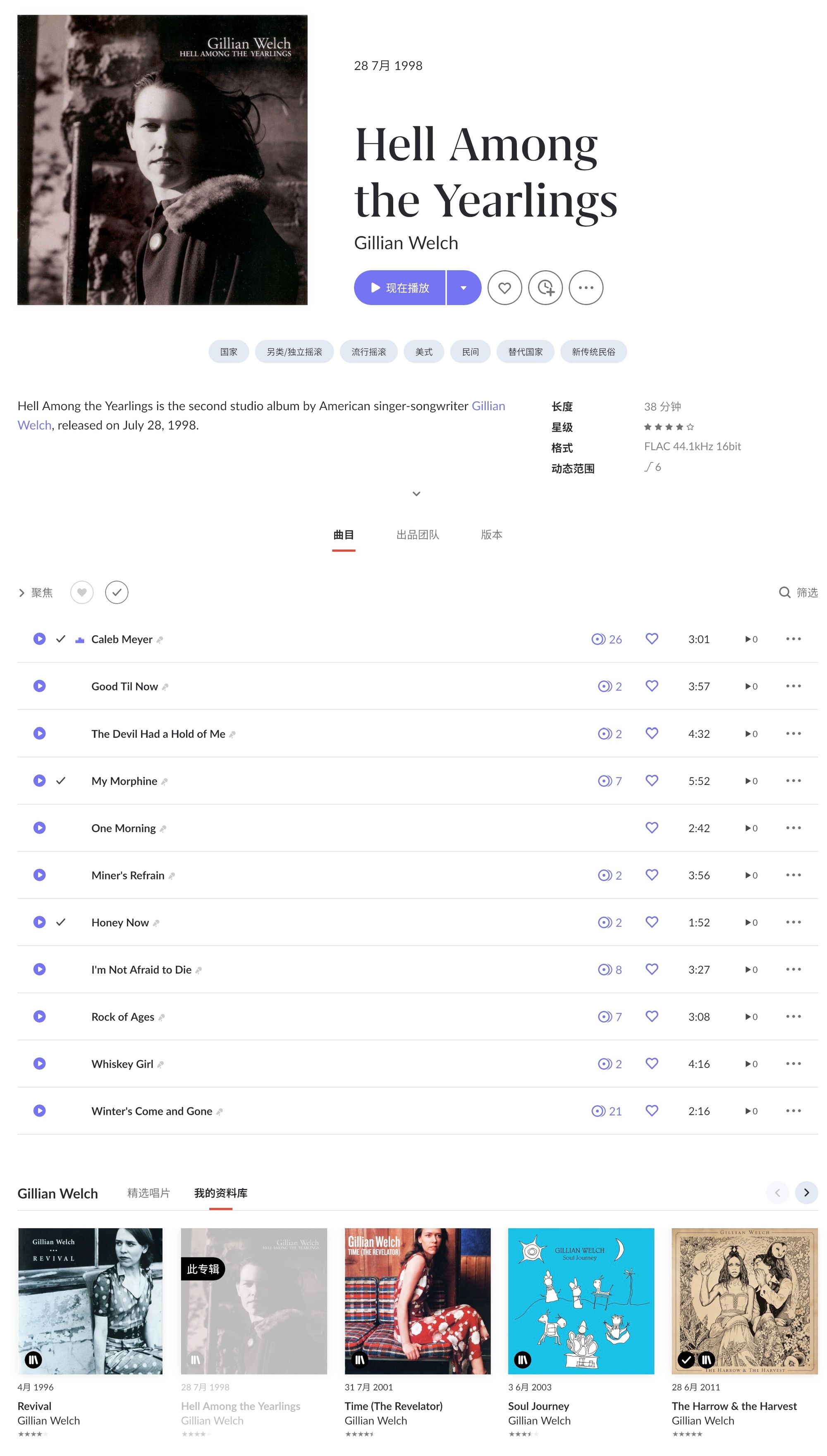Open the Soul Journey album cover
Viewport: 827px width, 1456px height.
(x=581, y=1301)
